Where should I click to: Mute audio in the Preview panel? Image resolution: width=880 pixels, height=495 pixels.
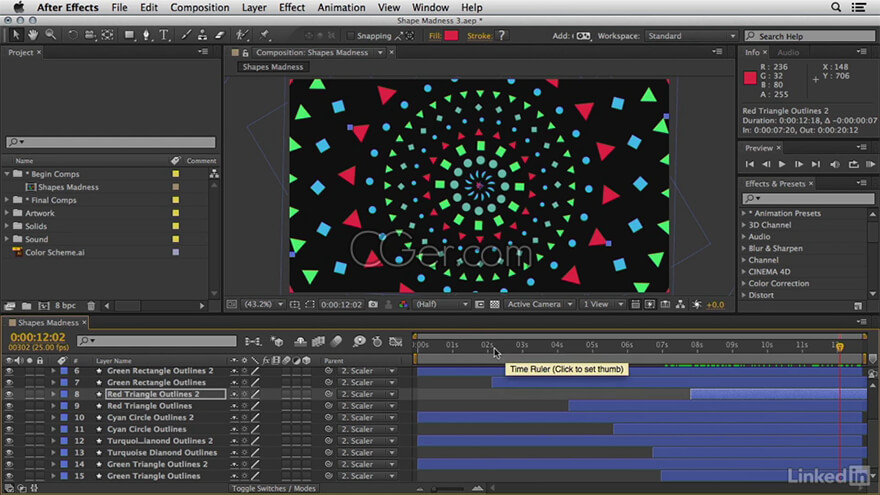(835, 164)
